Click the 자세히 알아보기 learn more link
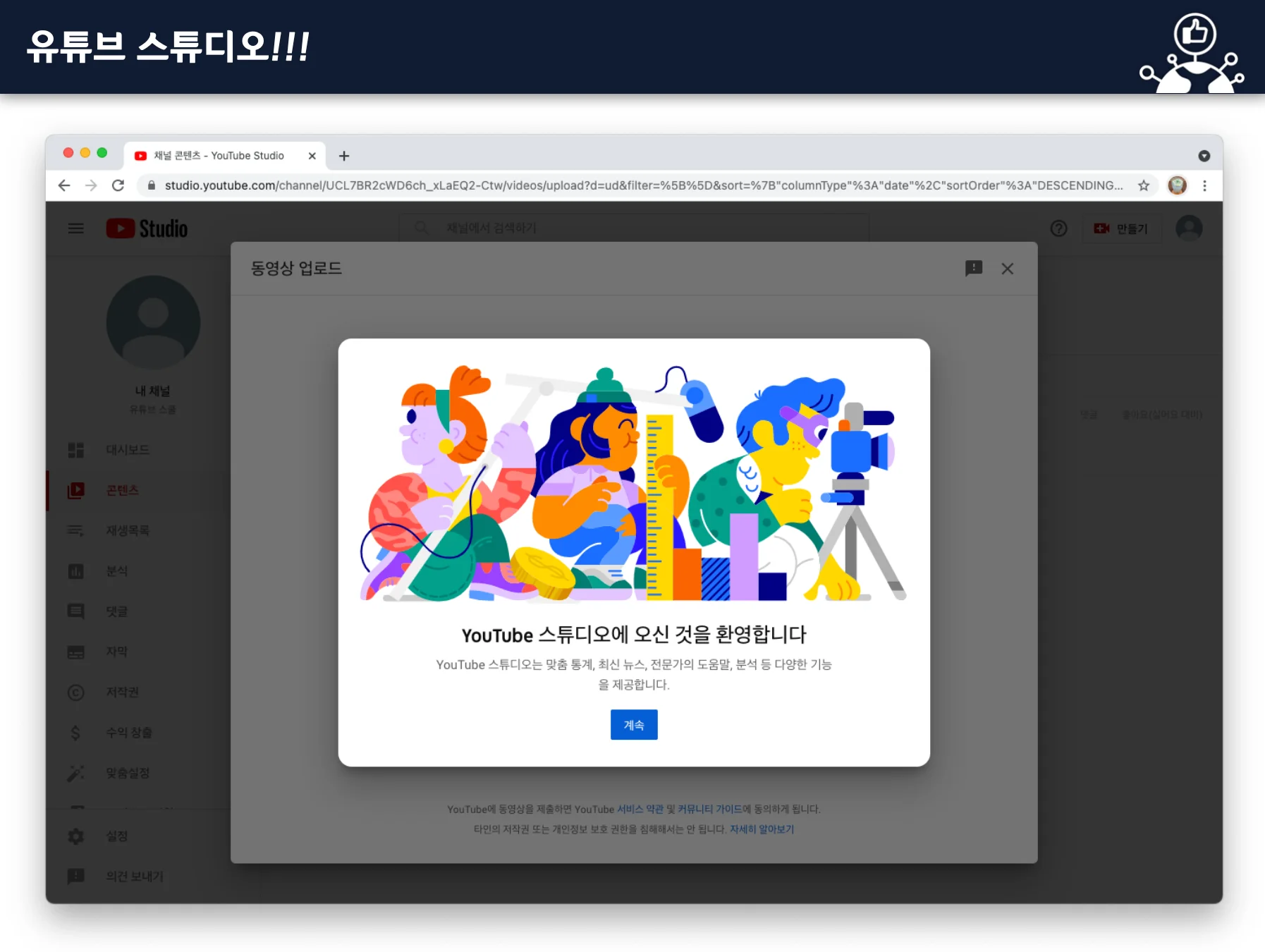1265x952 pixels. coord(762,829)
